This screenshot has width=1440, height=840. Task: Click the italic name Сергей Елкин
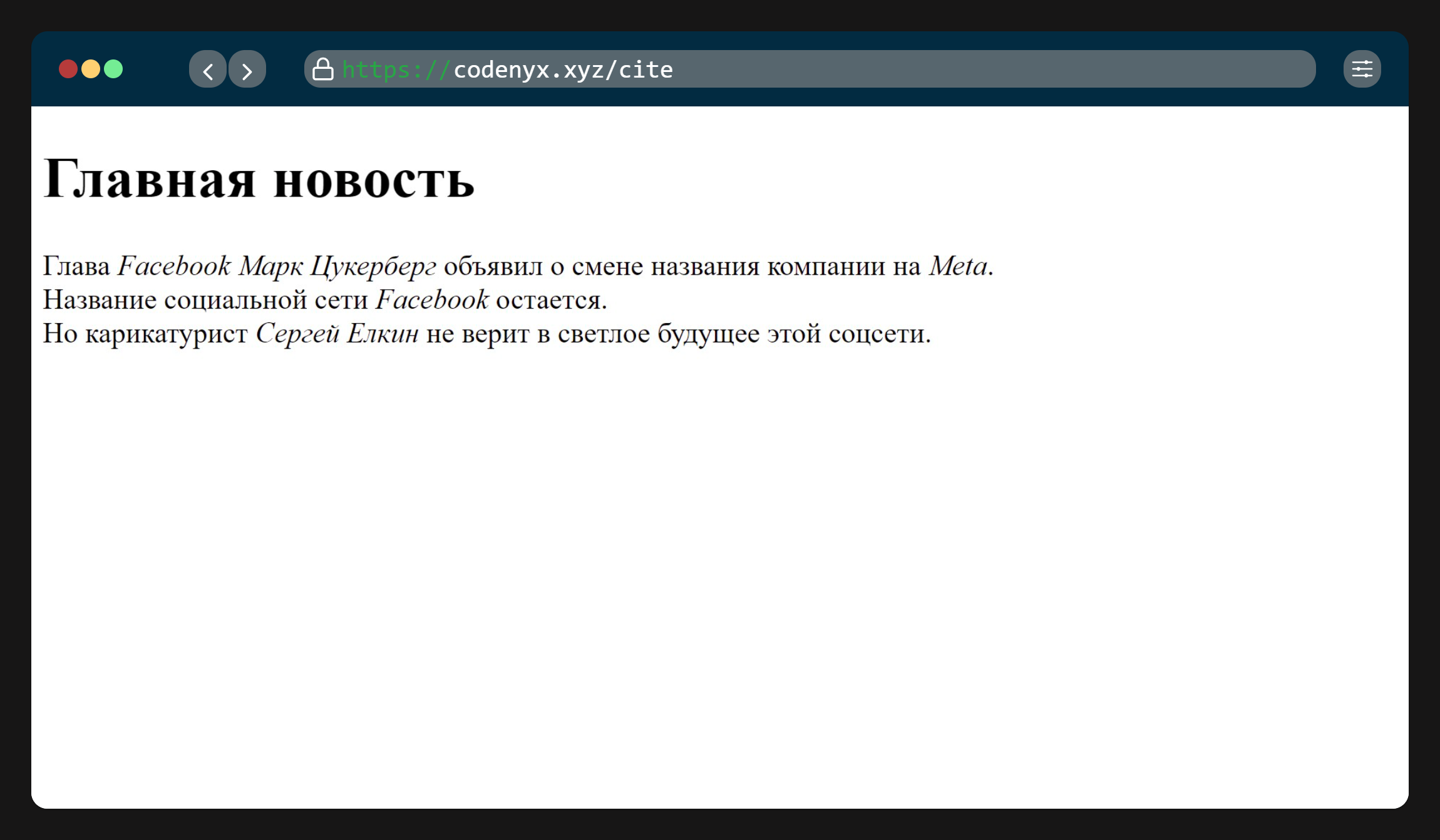click(337, 334)
